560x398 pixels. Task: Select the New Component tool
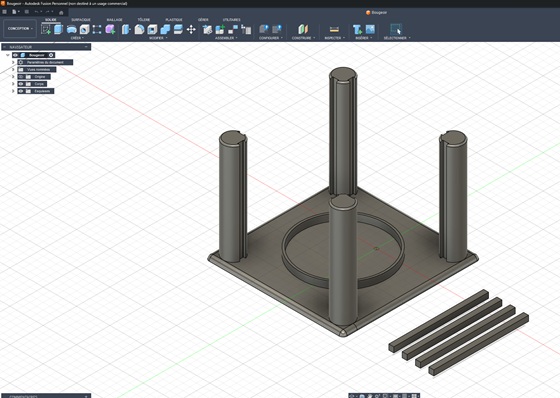click(x=207, y=29)
